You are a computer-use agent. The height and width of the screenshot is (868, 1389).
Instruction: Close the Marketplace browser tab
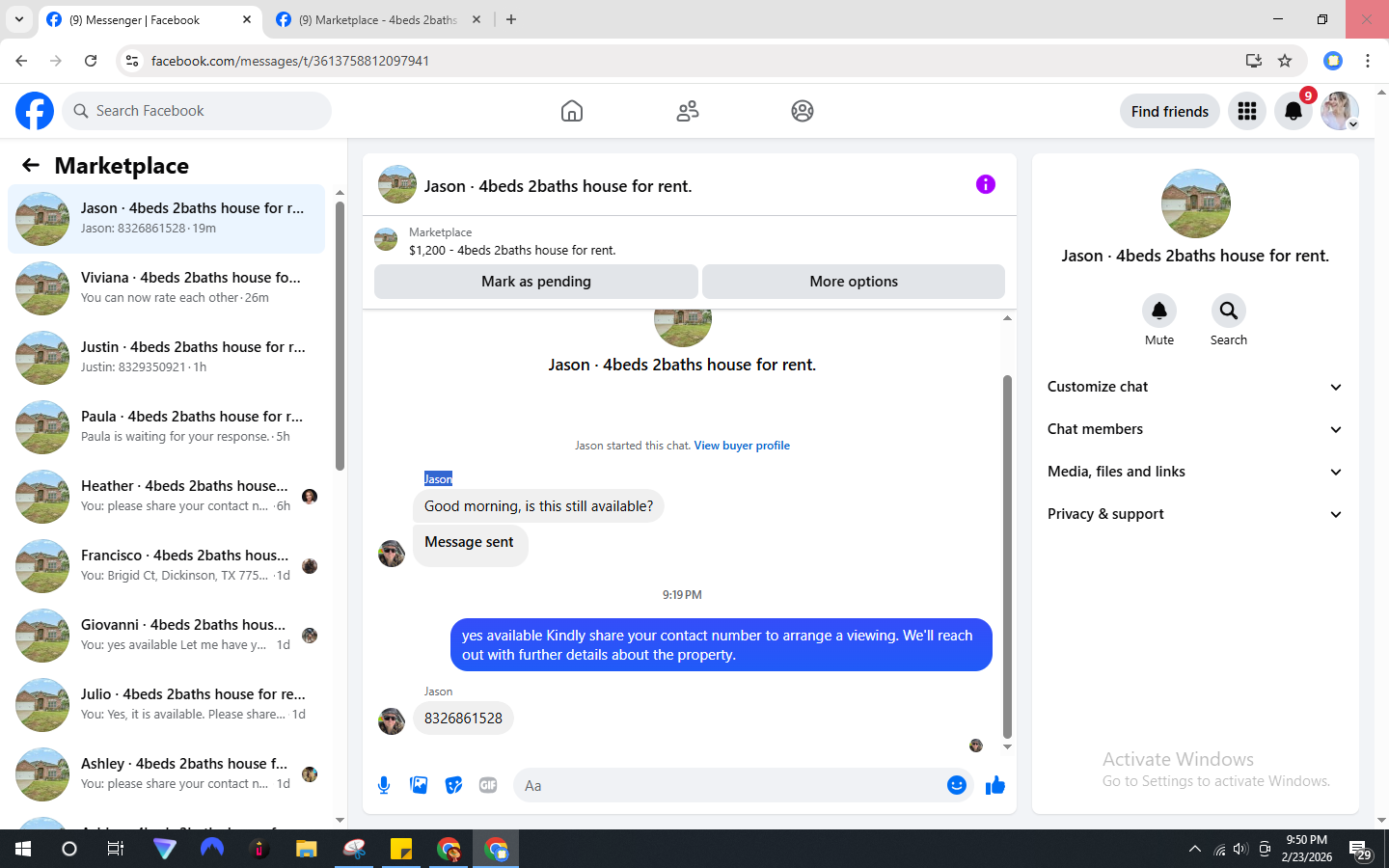477,19
